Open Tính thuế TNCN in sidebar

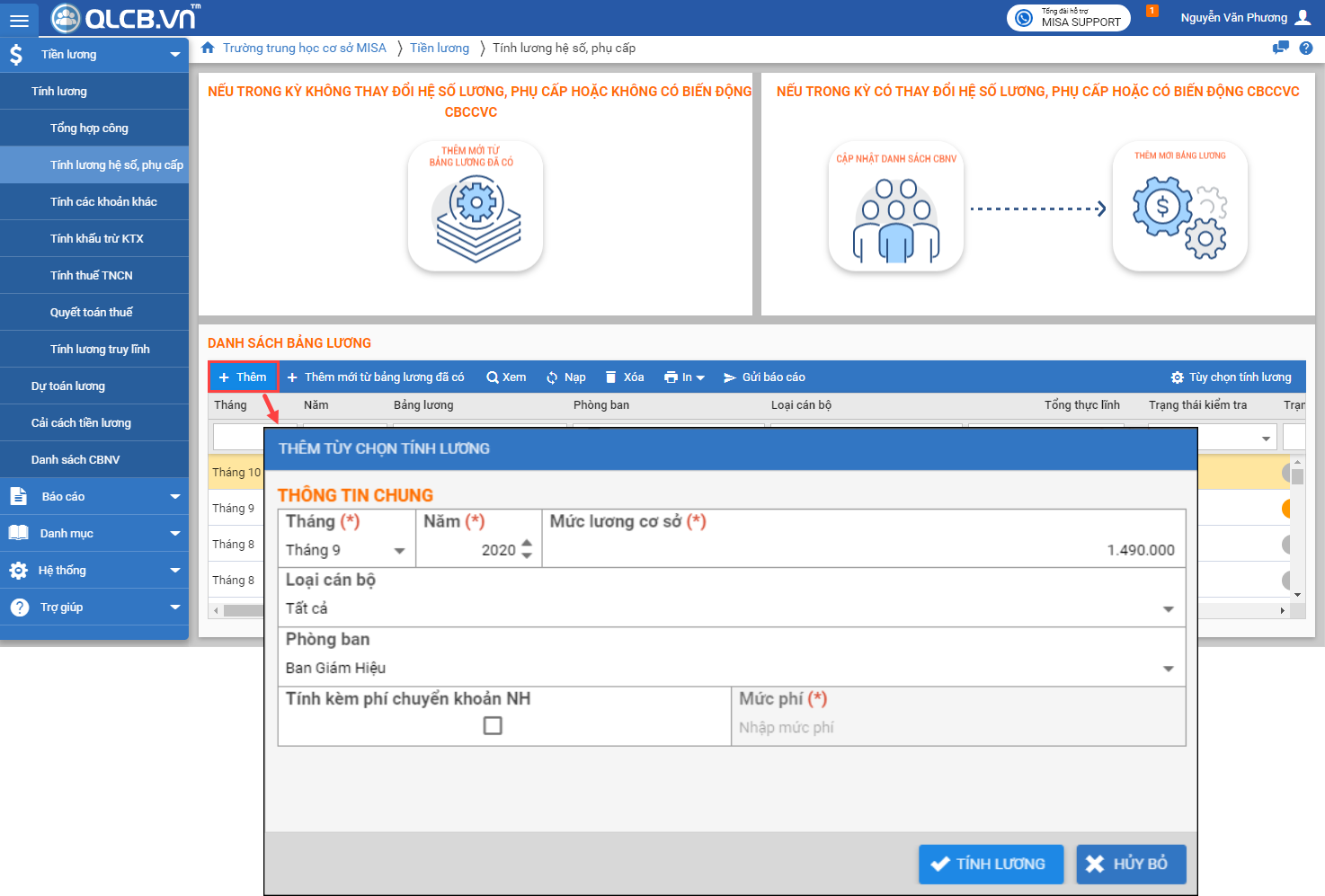coord(92,276)
